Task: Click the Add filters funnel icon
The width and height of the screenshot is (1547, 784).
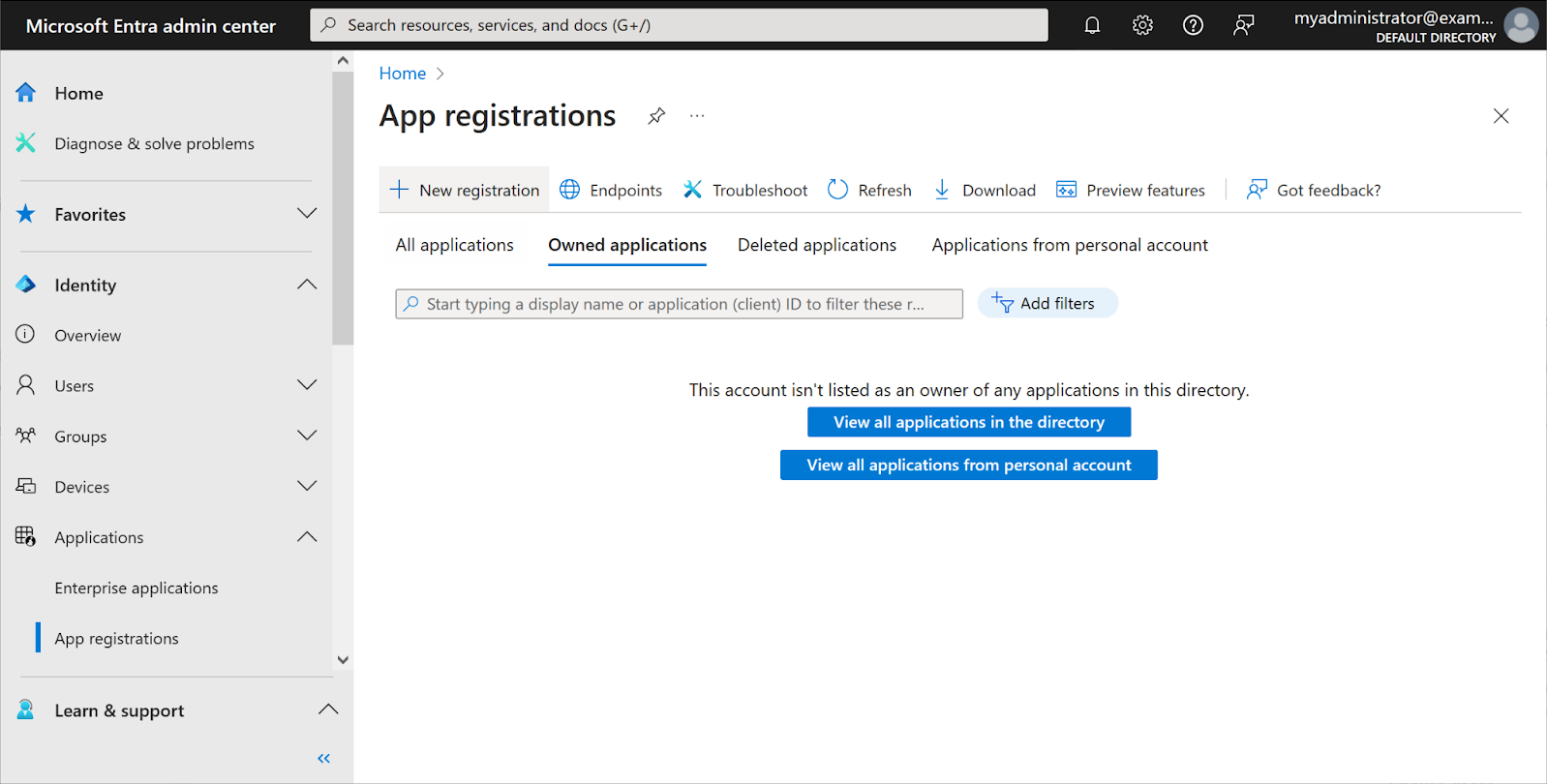Action: 1002,303
